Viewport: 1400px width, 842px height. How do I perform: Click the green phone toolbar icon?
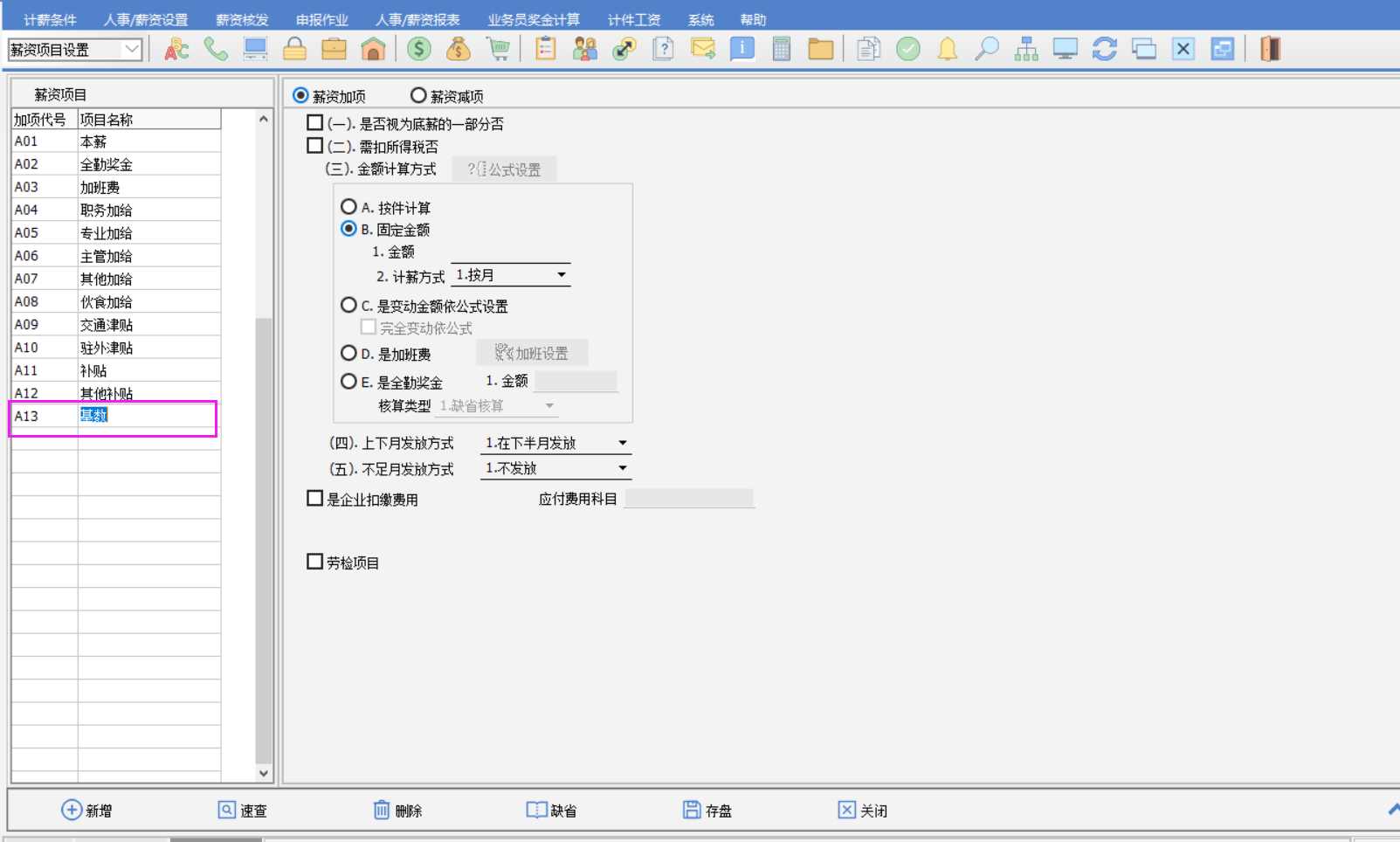point(216,49)
